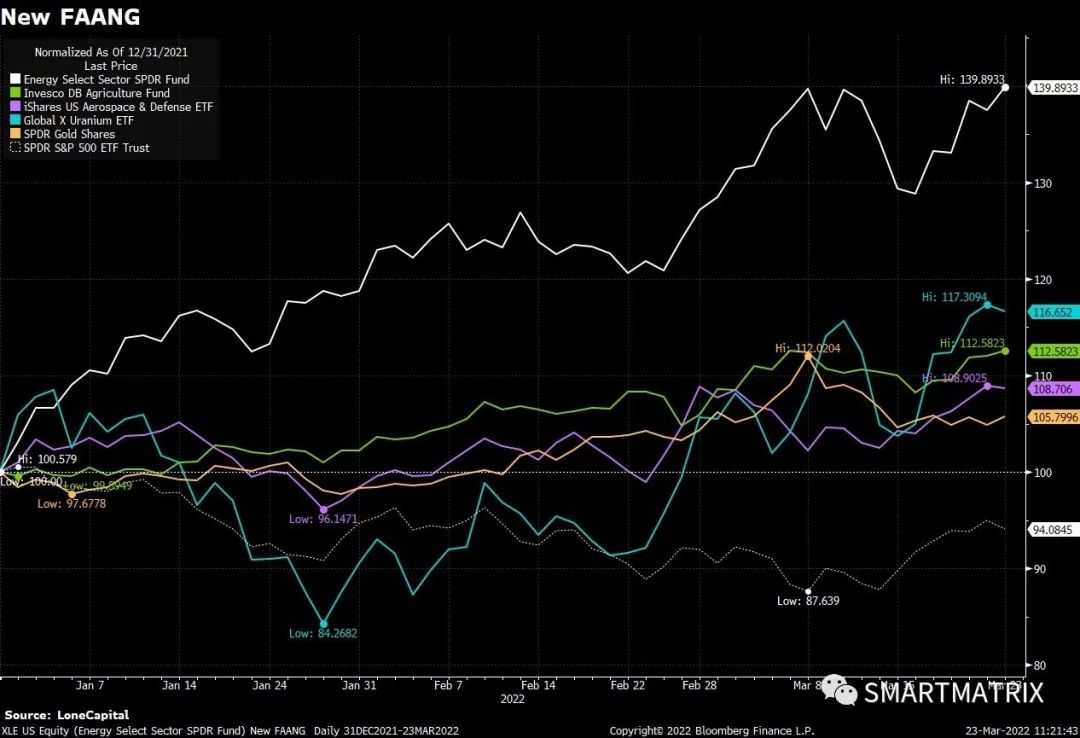Screen dimensions: 1080x738
Task: Click the WeChat logo icon near SMARTMATRIX
Action: click(x=839, y=690)
